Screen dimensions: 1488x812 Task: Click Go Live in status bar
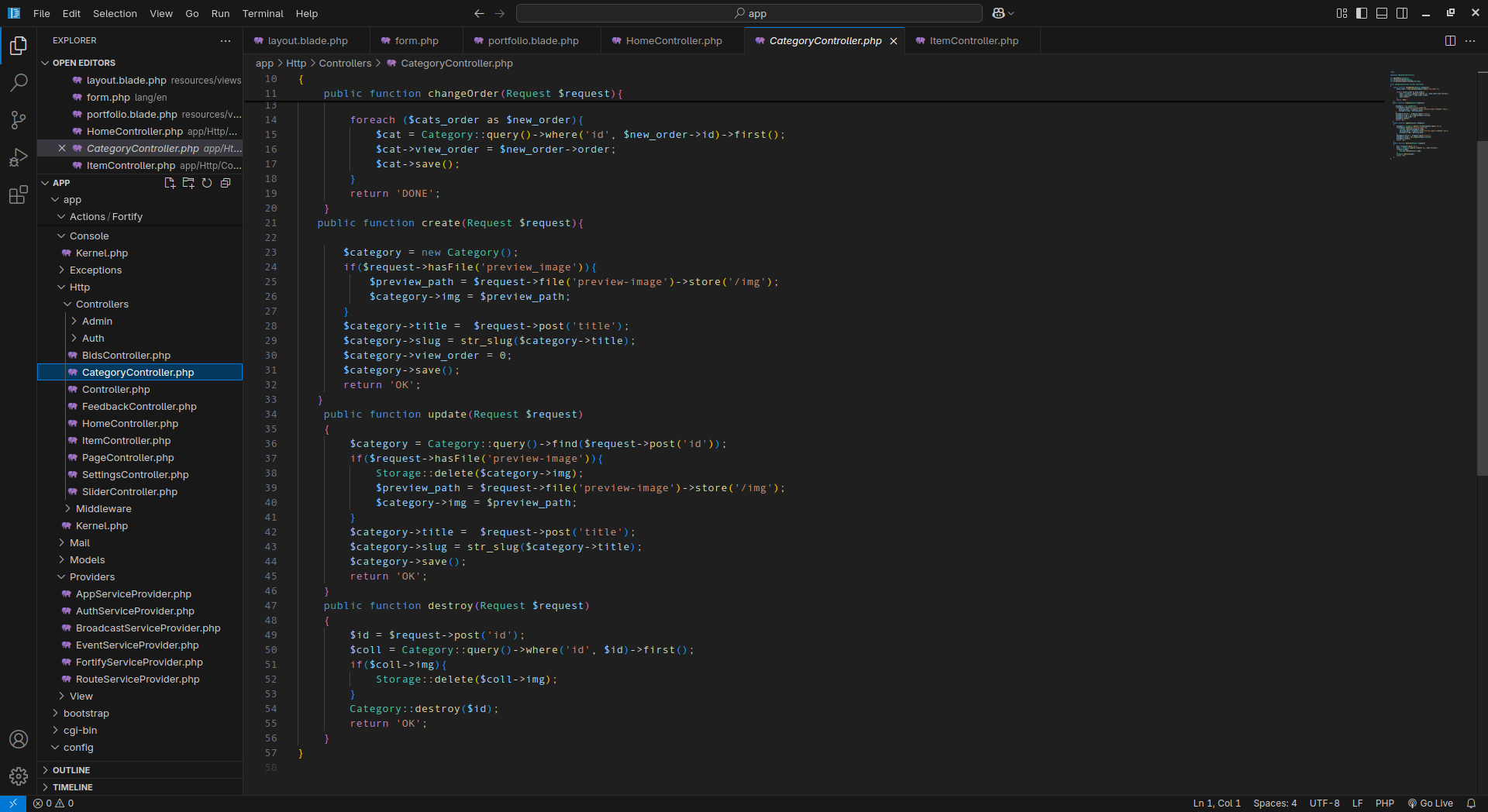1431,803
